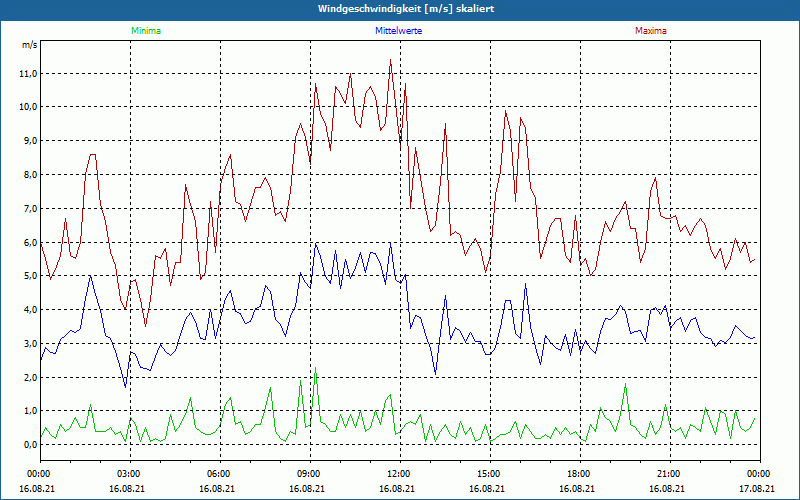The image size is (800, 500).
Task: Click the 5,0 y-axis value
Action: point(30,276)
